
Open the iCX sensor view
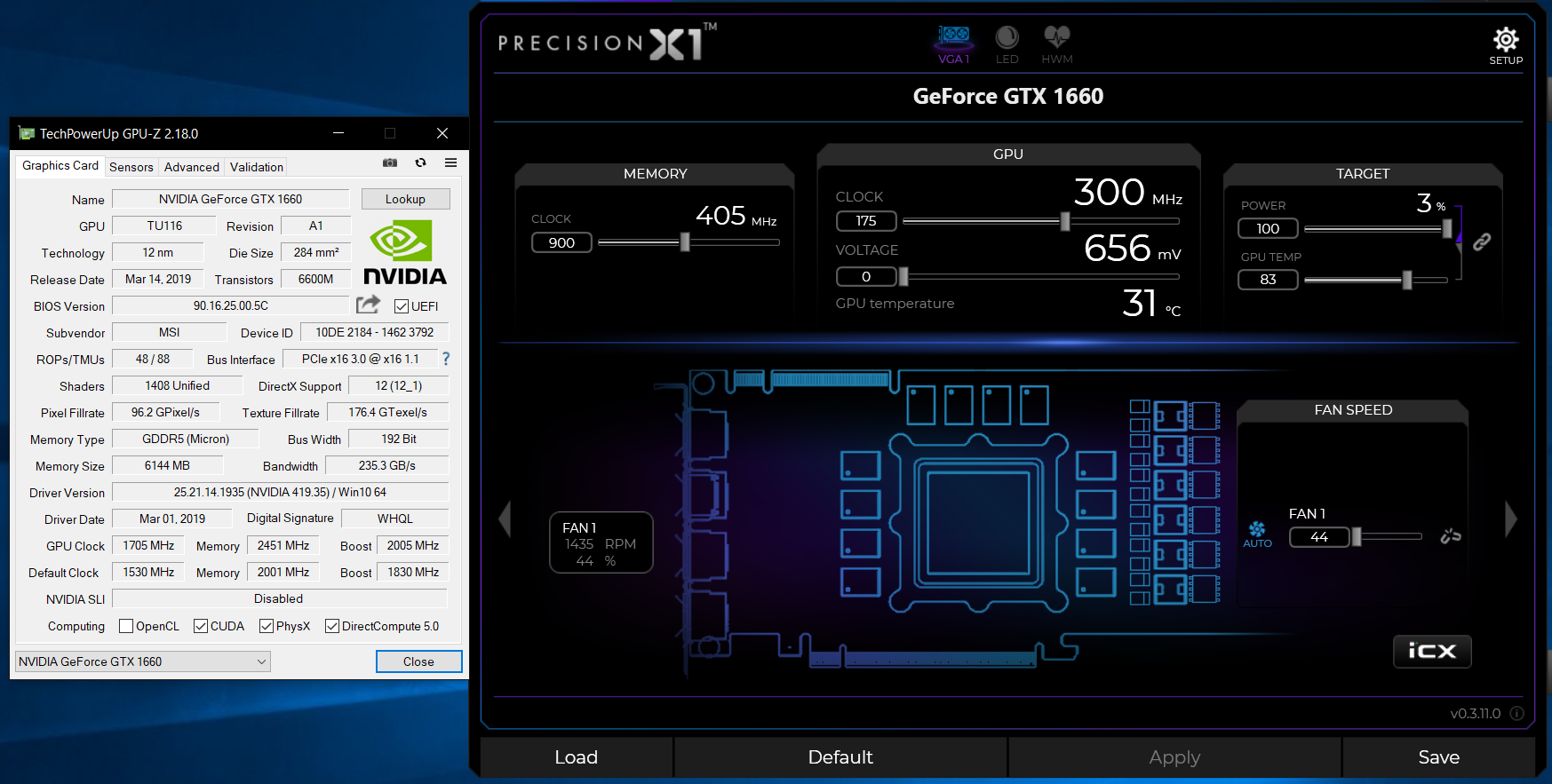click(1432, 652)
